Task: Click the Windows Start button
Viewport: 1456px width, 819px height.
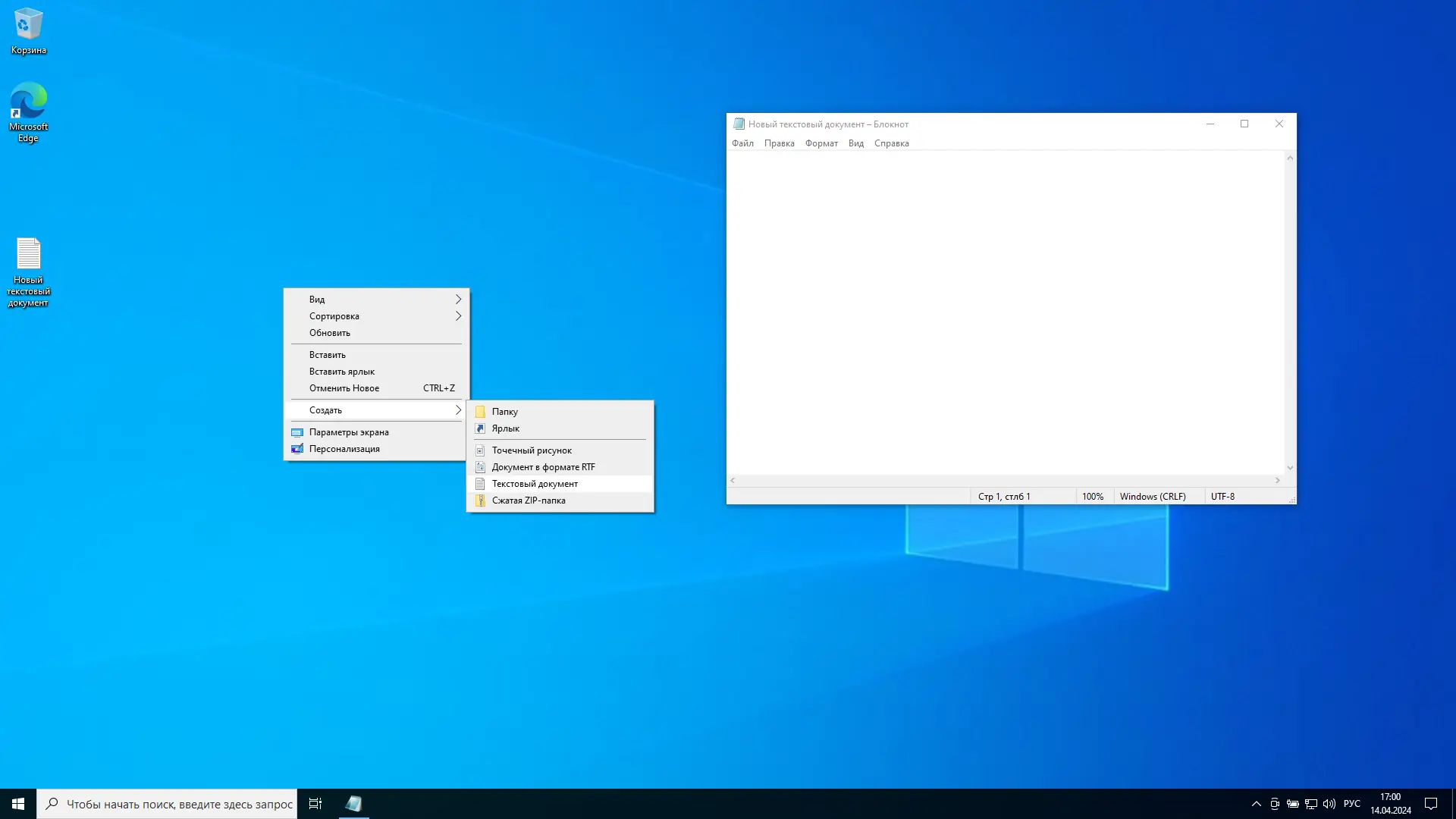Action: click(x=18, y=804)
